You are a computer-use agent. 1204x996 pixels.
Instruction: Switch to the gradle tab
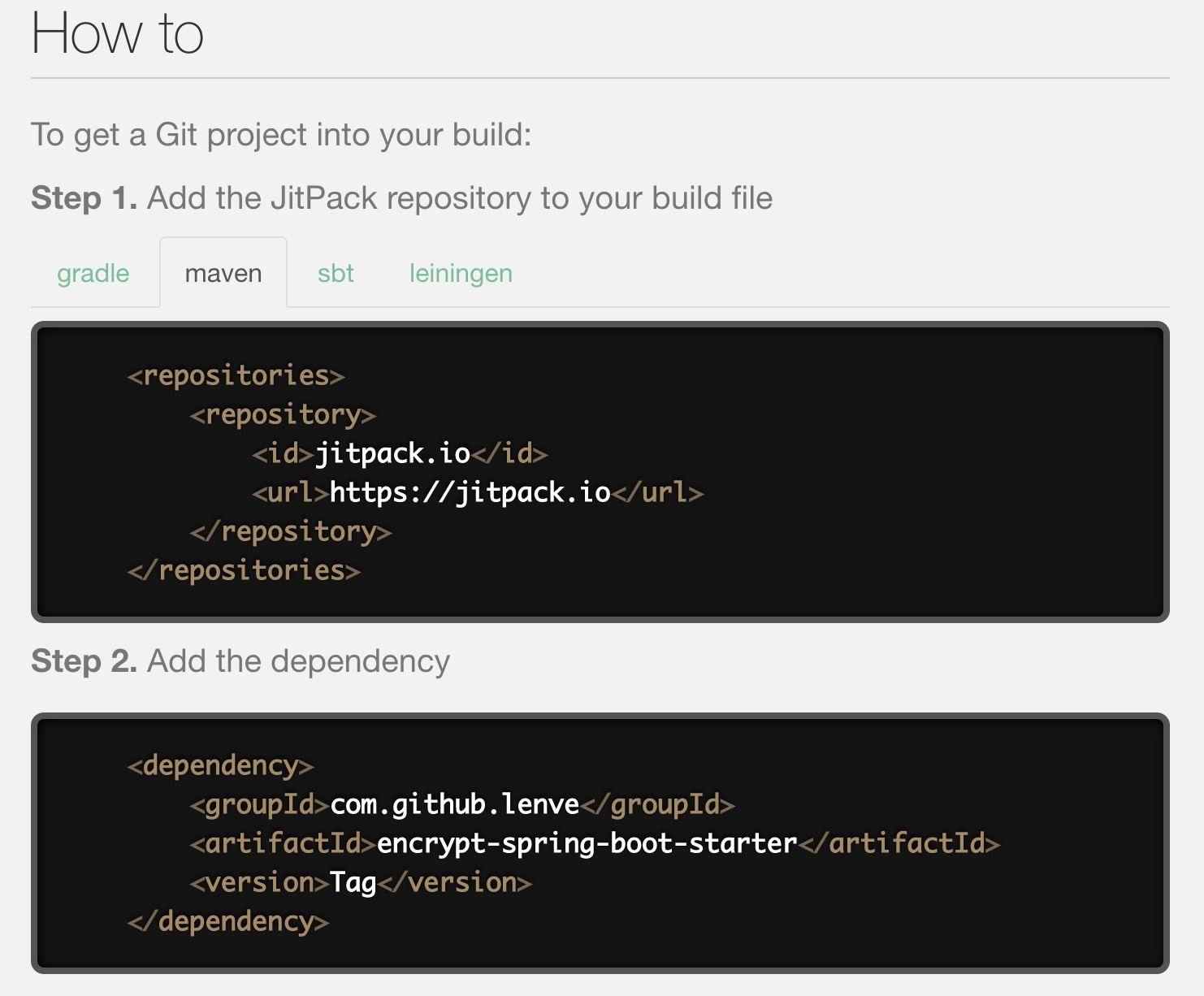(93, 273)
